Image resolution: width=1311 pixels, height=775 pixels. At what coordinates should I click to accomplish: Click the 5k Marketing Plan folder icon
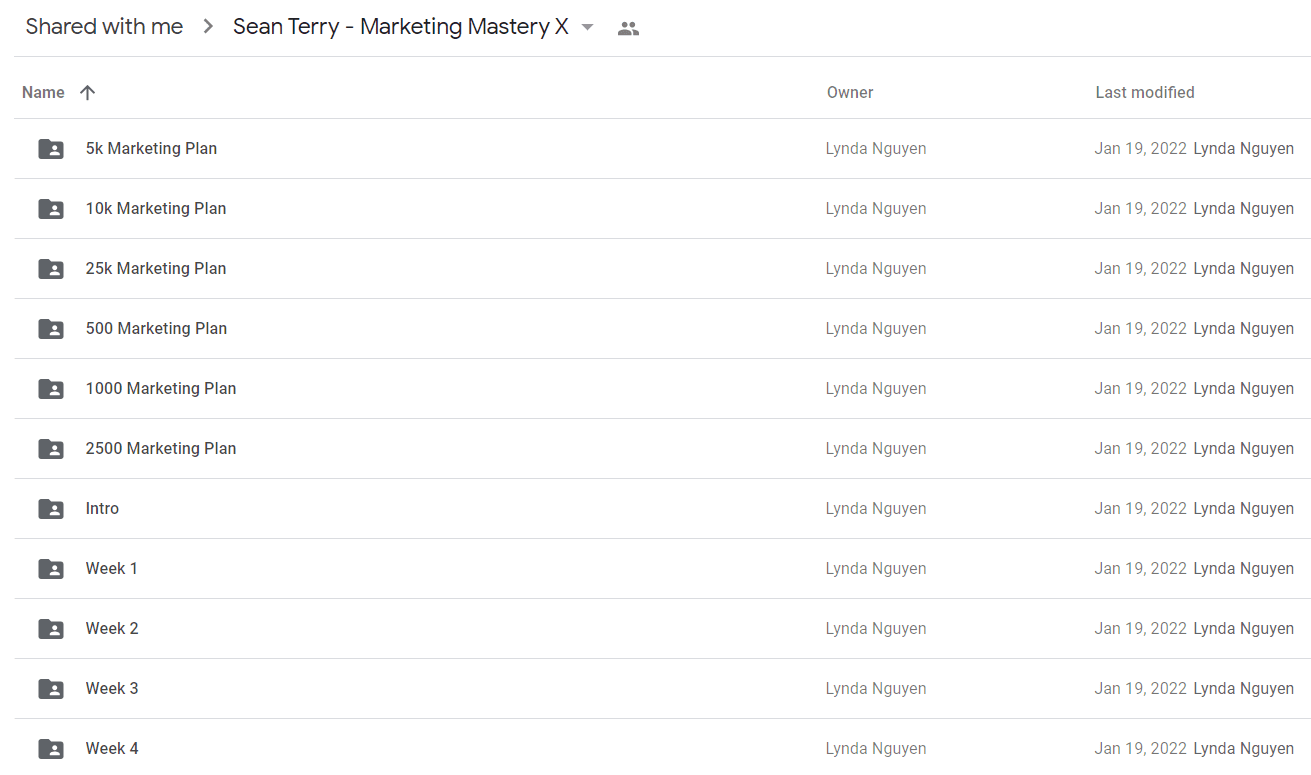point(51,149)
